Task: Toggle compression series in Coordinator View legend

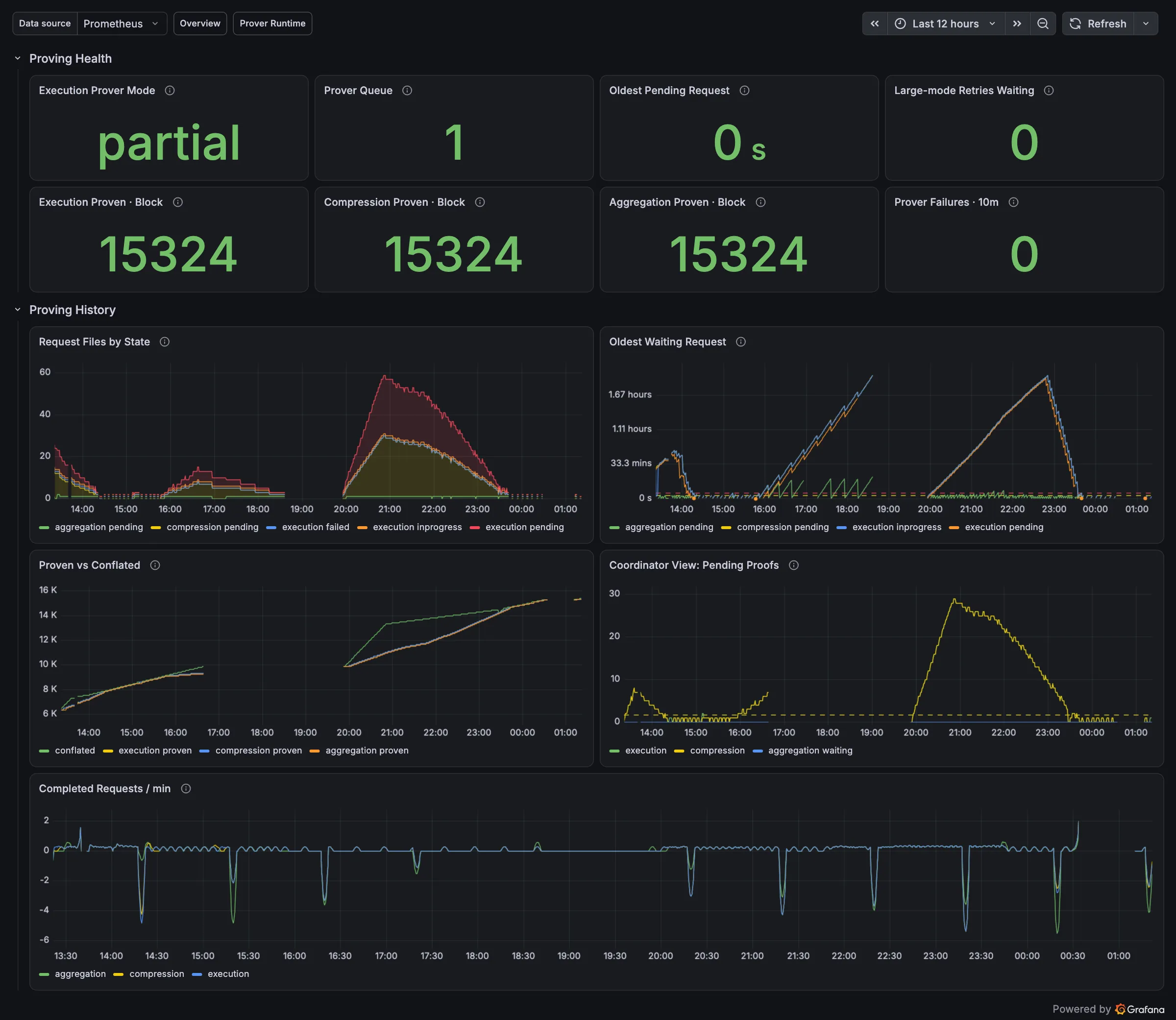Action: pos(717,750)
